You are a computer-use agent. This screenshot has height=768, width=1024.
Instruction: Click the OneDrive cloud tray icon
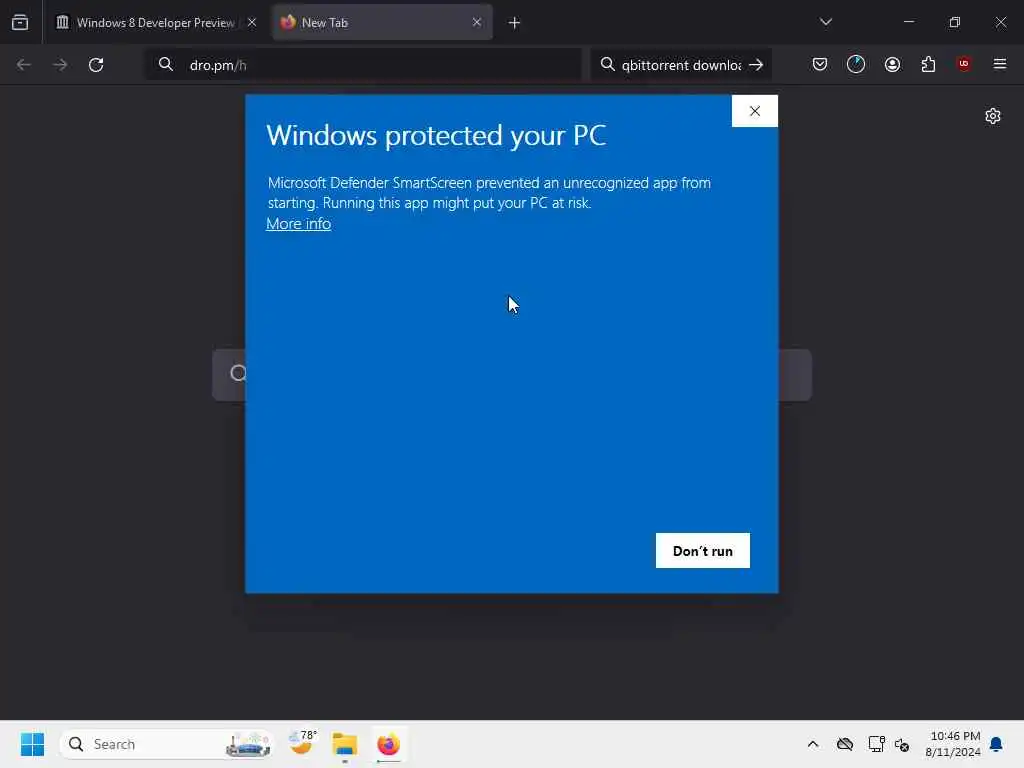[x=845, y=744]
